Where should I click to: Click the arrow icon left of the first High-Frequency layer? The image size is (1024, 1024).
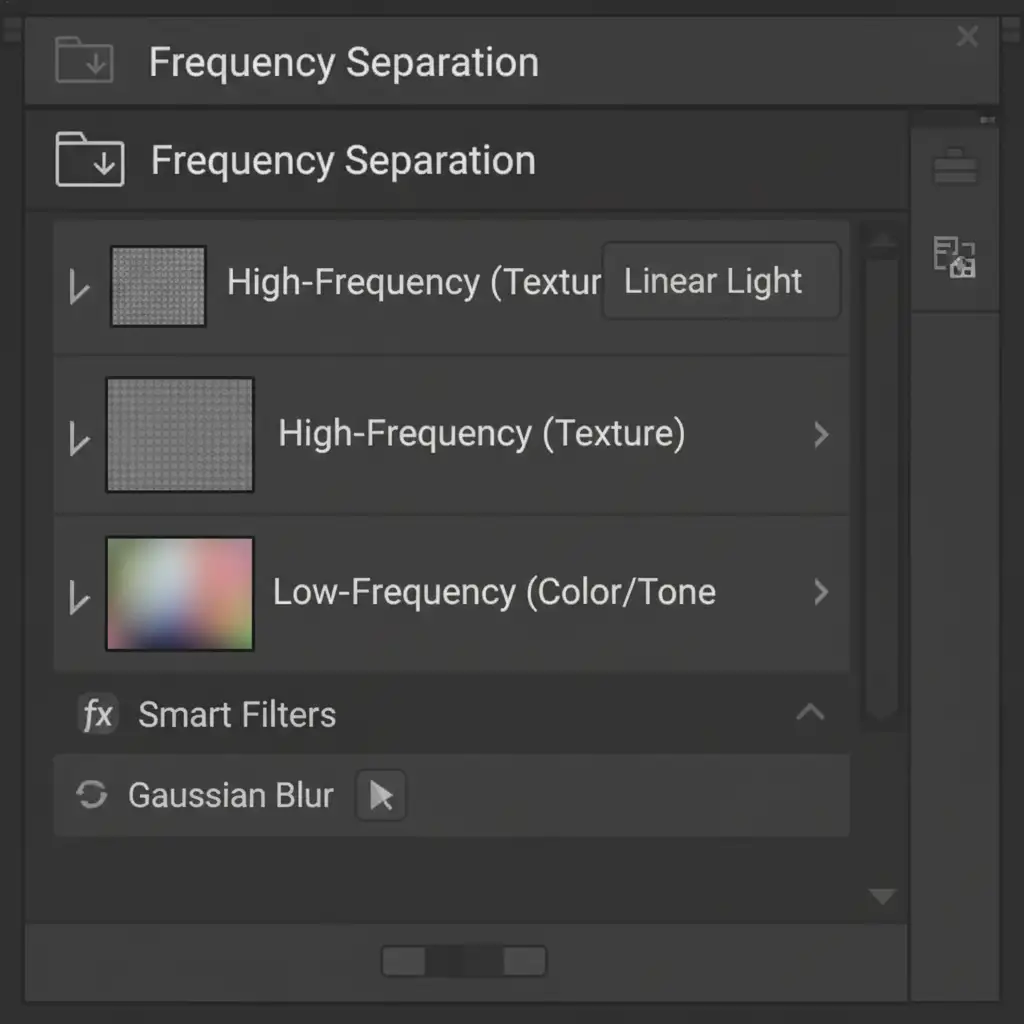pyautogui.click(x=79, y=289)
